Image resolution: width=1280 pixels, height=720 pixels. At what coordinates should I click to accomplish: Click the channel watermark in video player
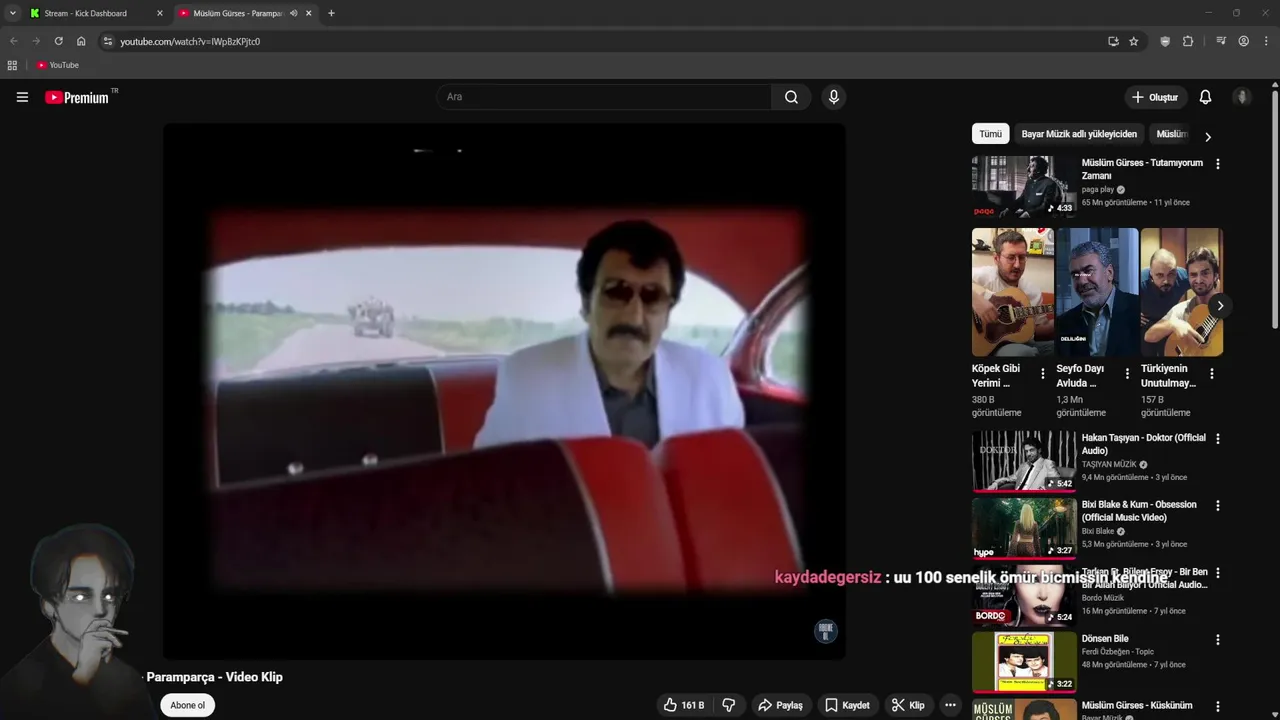coord(825,630)
